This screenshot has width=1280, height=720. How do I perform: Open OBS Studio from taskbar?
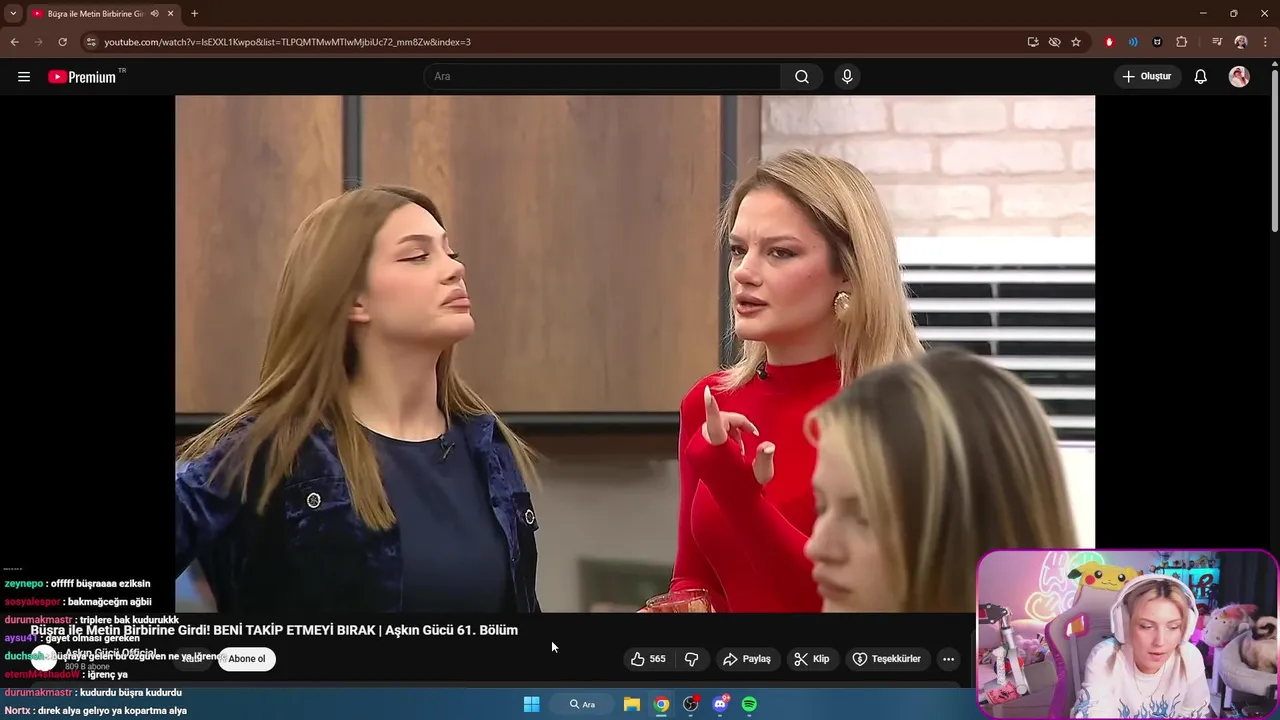(690, 704)
